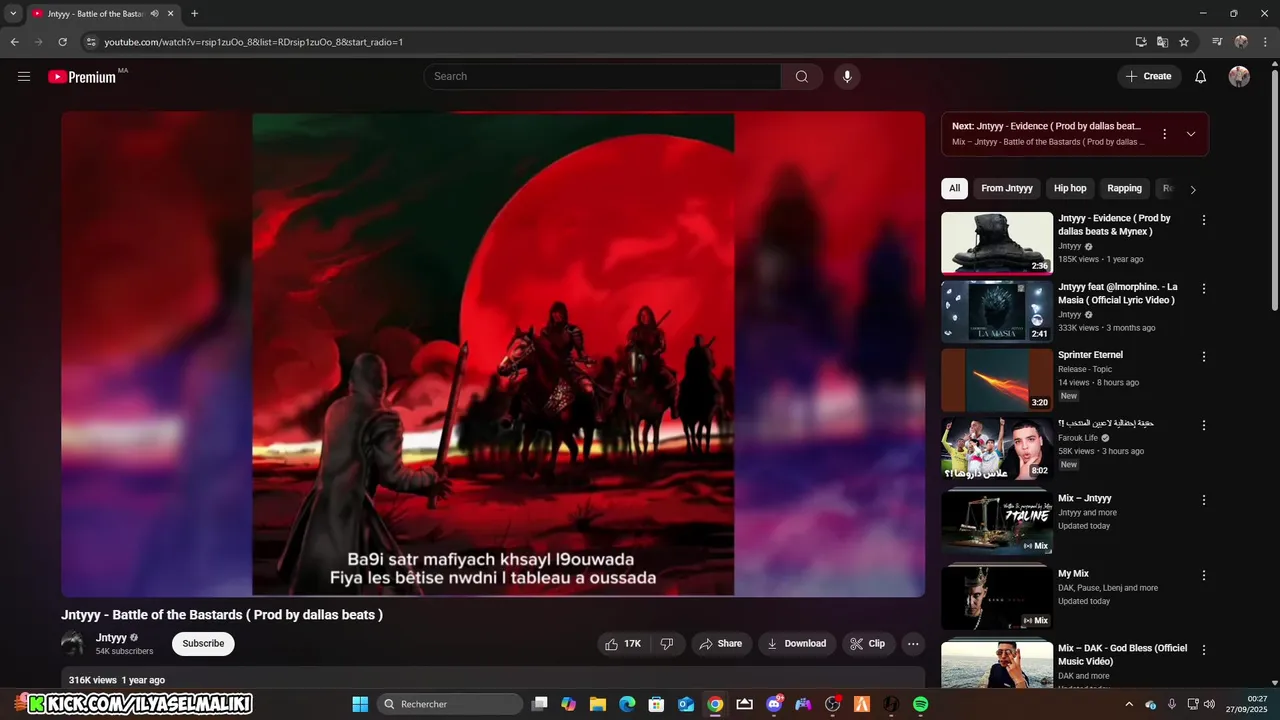
Task: Show more filter chips with arrow
Action: tap(1192, 189)
